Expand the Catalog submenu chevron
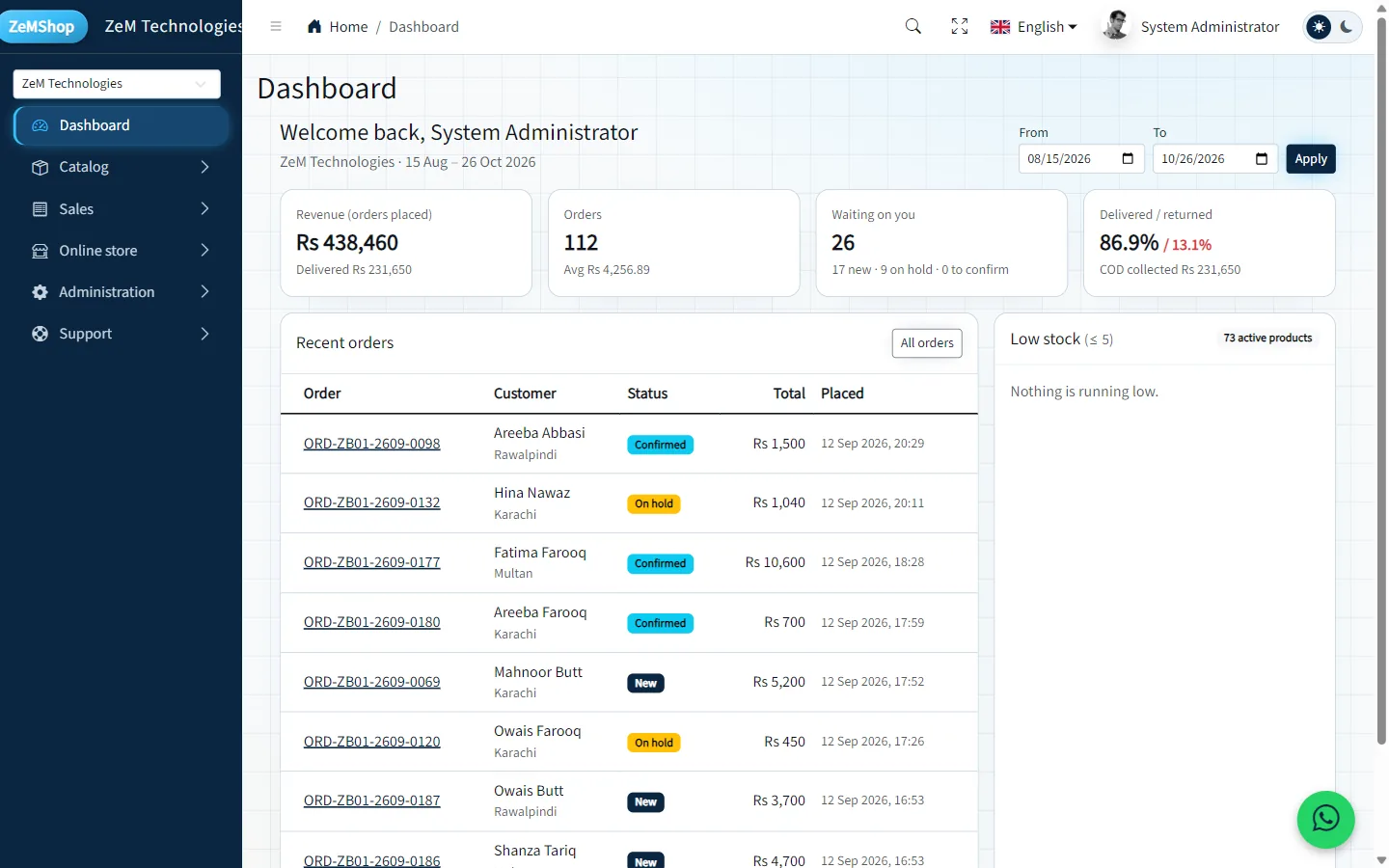The height and width of the screenshot is (868, 1389). point(204,167)
